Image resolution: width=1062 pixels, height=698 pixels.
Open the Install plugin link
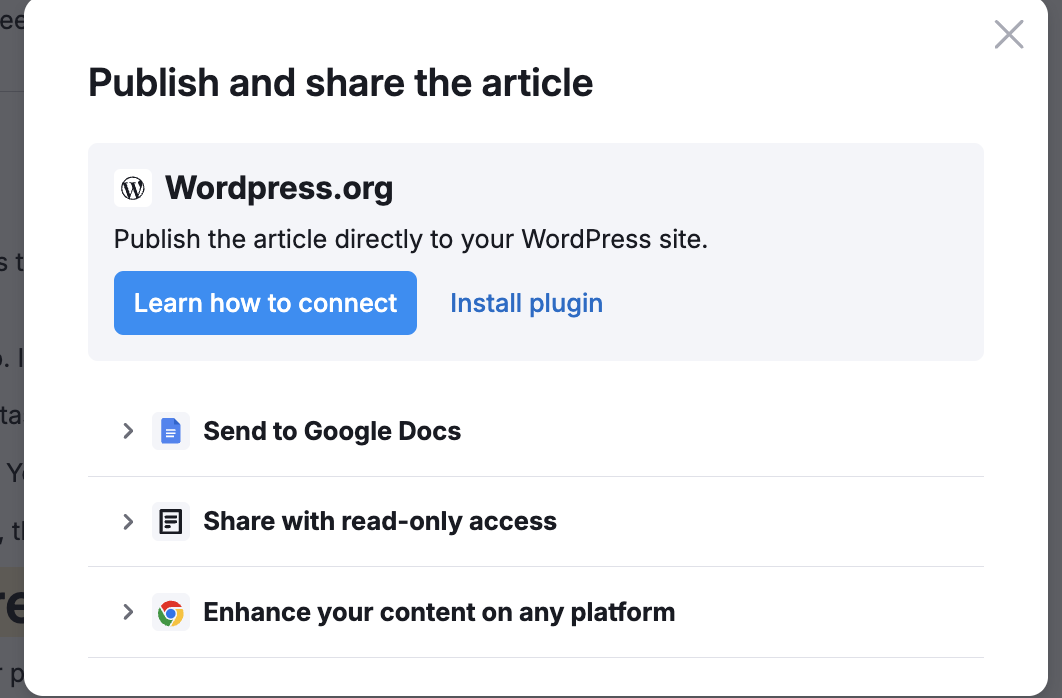[526, 303]
